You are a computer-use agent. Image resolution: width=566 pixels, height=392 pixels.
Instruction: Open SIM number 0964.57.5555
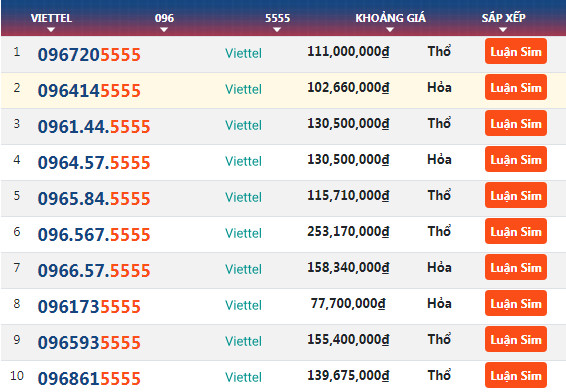94,163
